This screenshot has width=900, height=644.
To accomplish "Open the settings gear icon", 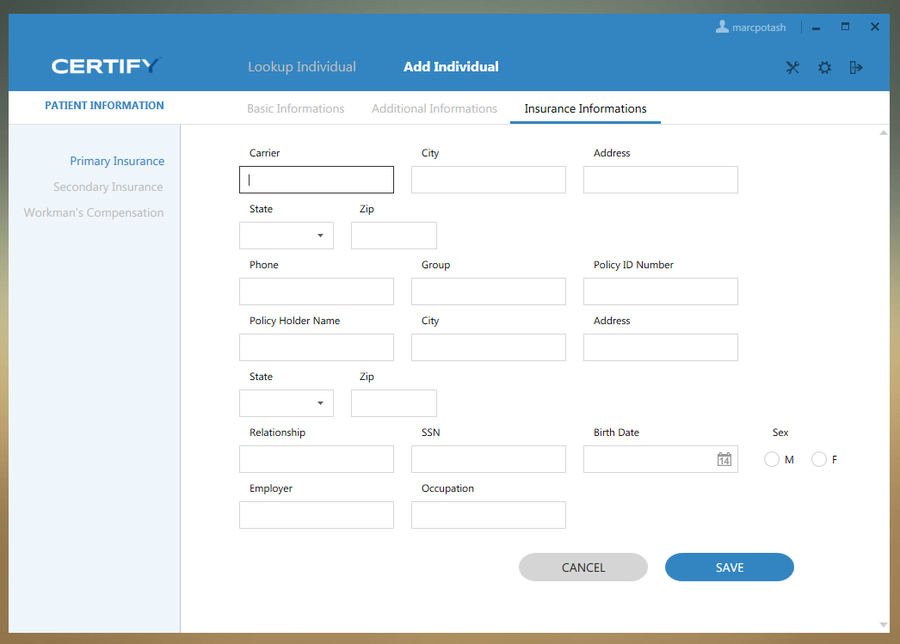I will (x=825, y=68).
